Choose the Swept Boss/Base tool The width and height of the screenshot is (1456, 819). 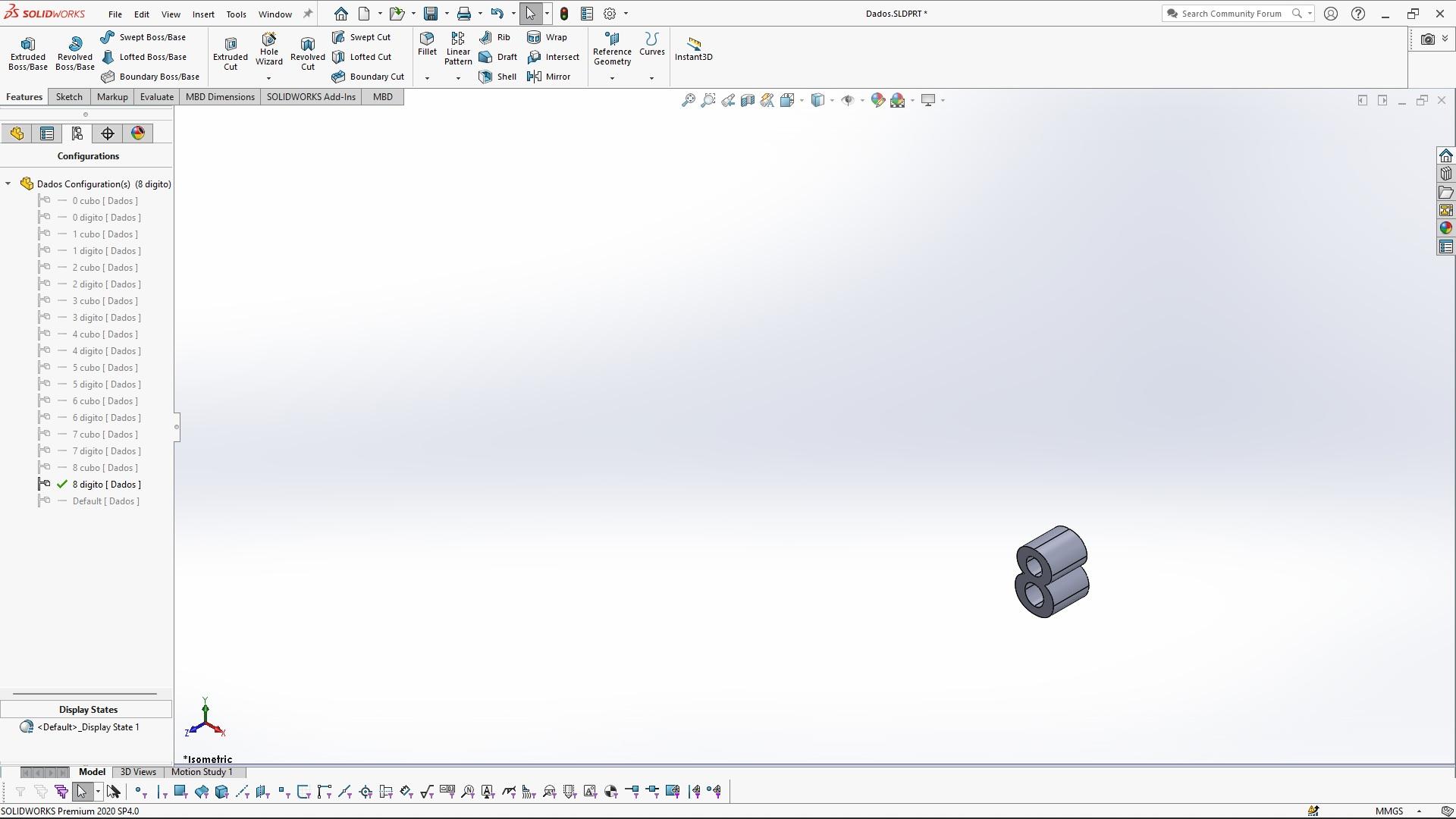(143, 37)
